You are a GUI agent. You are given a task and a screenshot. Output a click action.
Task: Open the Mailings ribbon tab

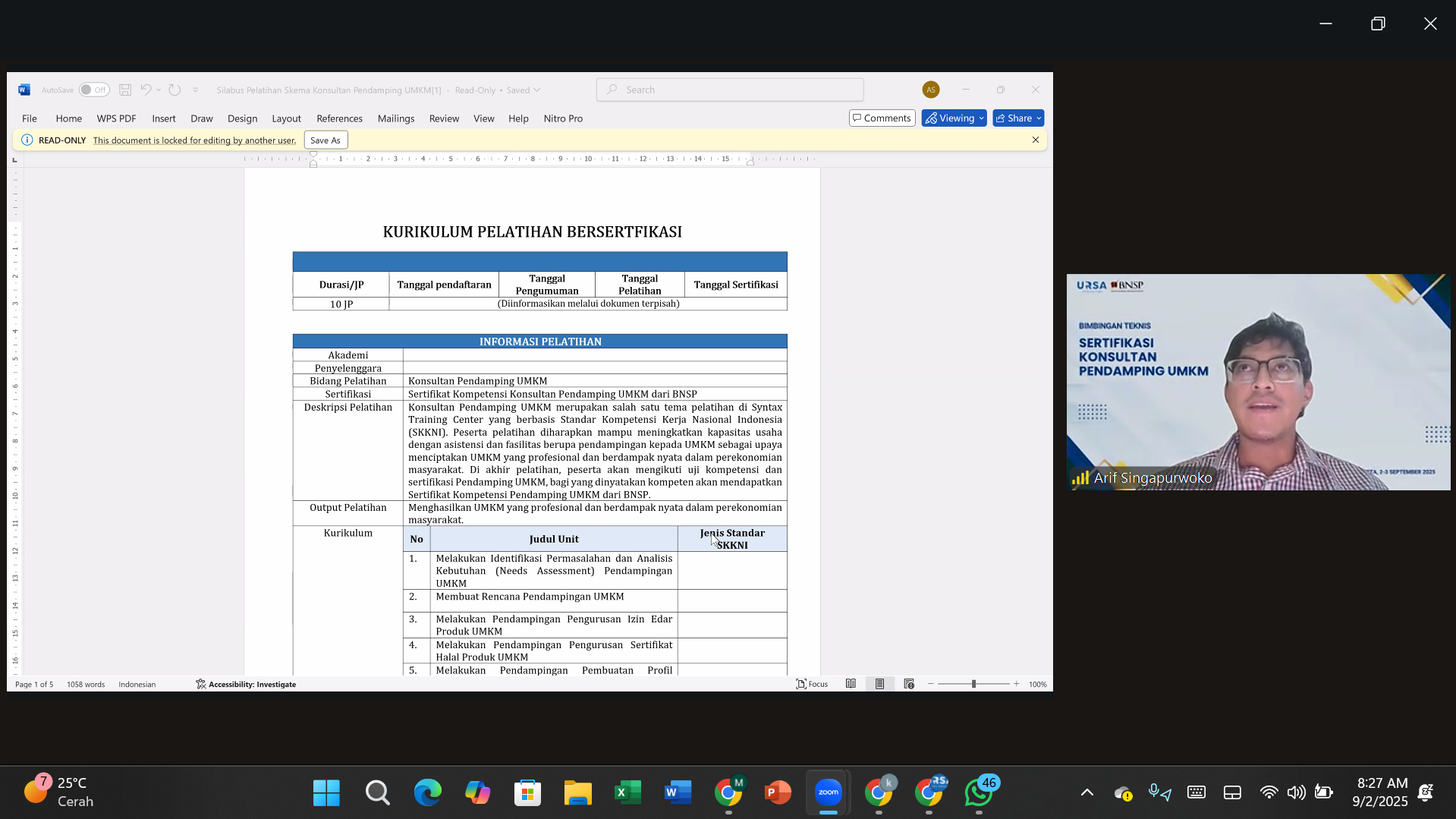click(x=395, y=118)
